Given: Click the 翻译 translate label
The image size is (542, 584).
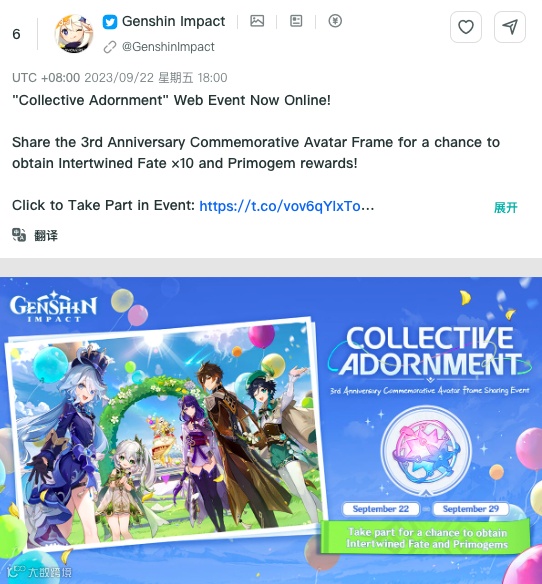Looking at the screenshot, I should (46, 235).
